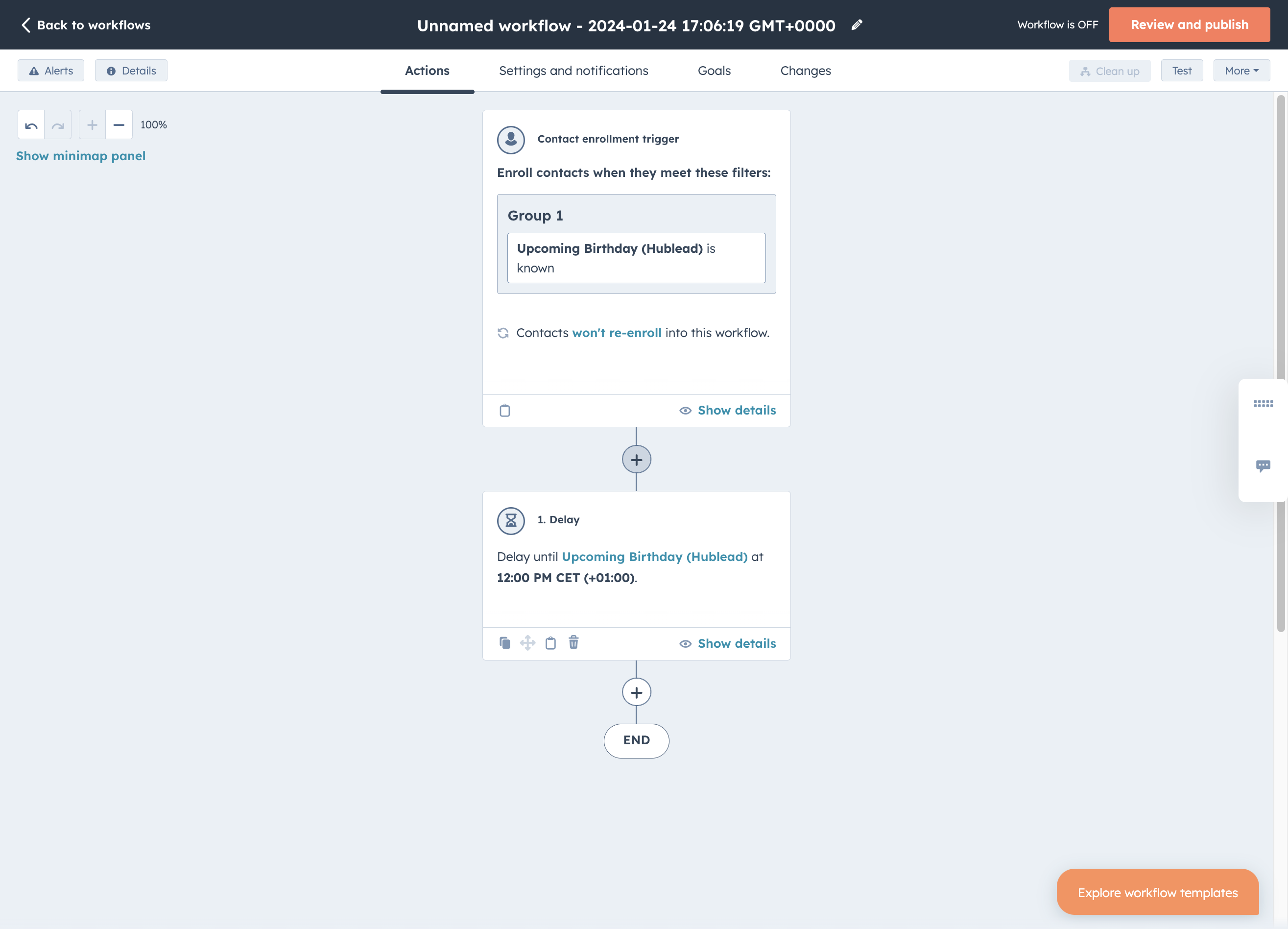Screen dimensions: 1288x929
Task: Open Settings and notifications tab
Action: pyautogui.click(x=573, y=71)
